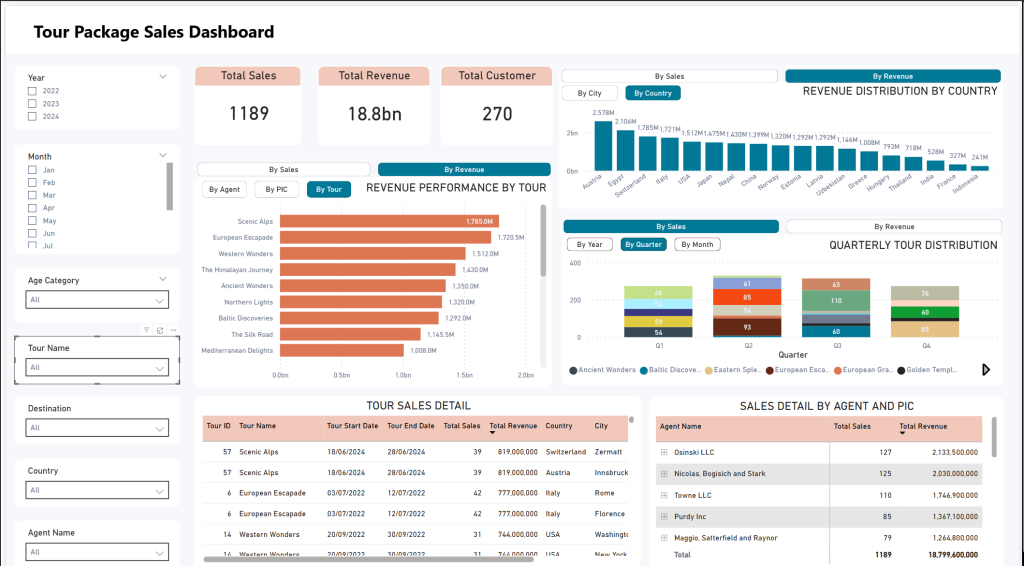Click the sort arrow under Tour Sales Detail Total Revenue
The width and height of the screenshot is (1024, 566).
(492, 433)
